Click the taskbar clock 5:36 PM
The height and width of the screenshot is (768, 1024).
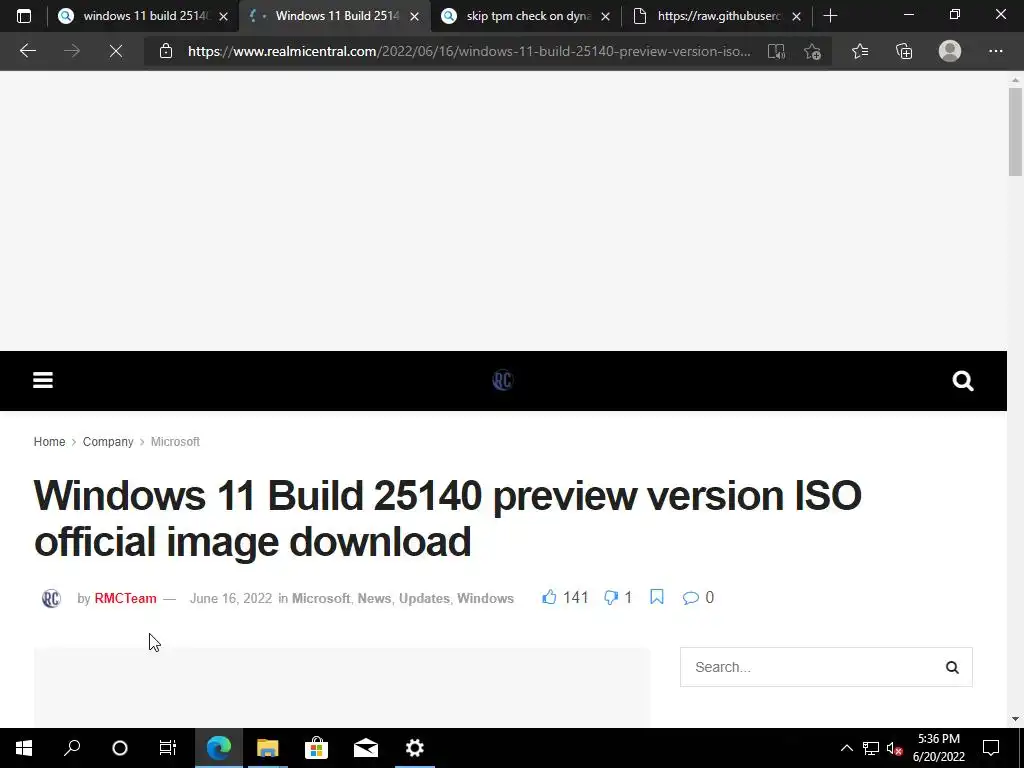(x=938, y=739)
